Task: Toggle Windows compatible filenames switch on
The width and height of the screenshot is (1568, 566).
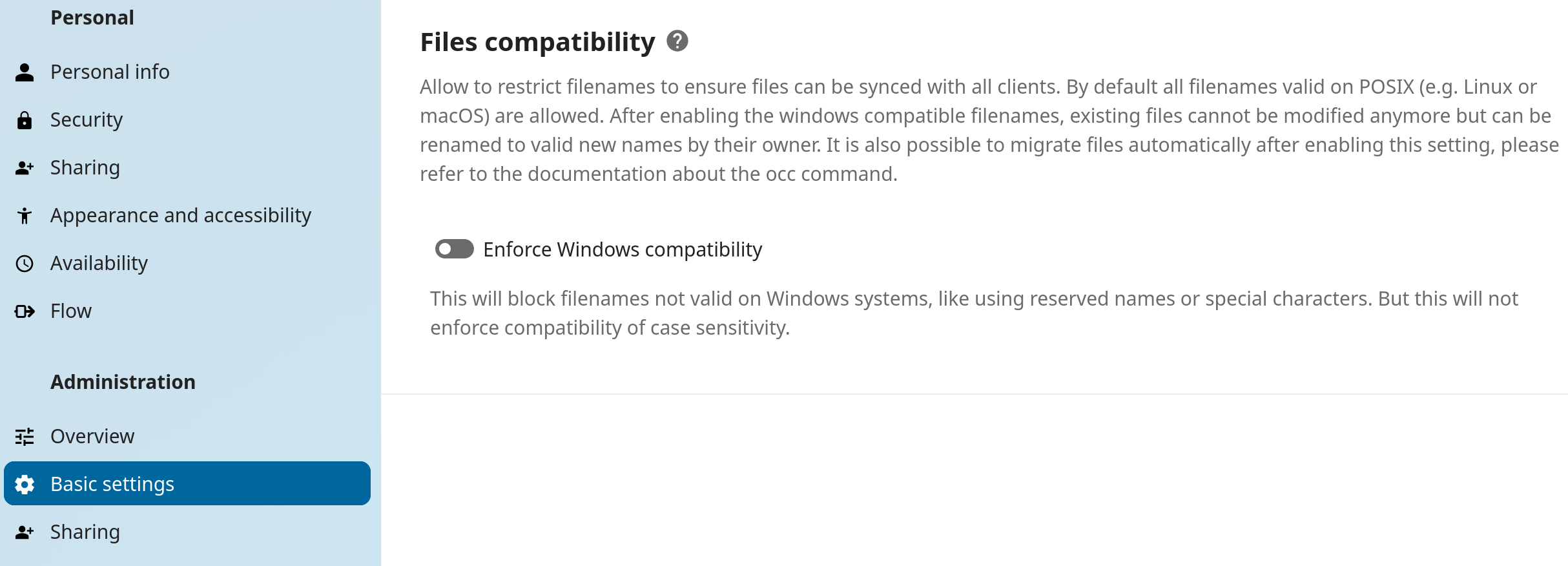Action: coord(454,249)
